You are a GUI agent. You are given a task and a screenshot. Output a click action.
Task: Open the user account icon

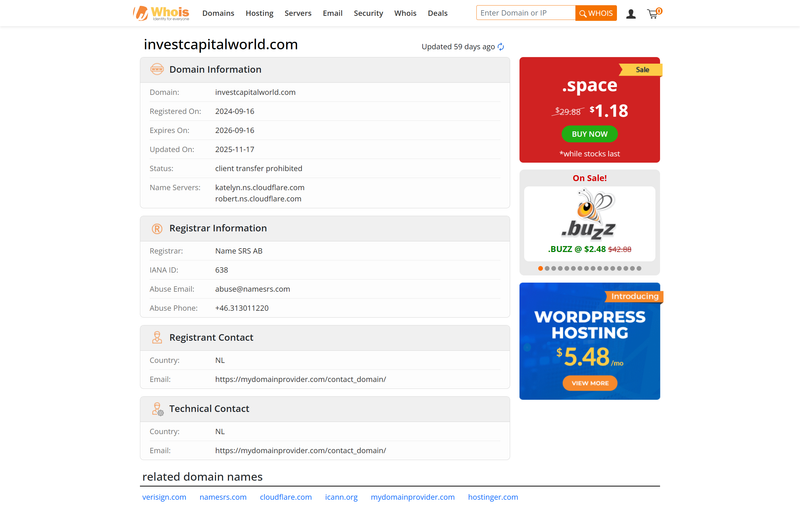631,14
